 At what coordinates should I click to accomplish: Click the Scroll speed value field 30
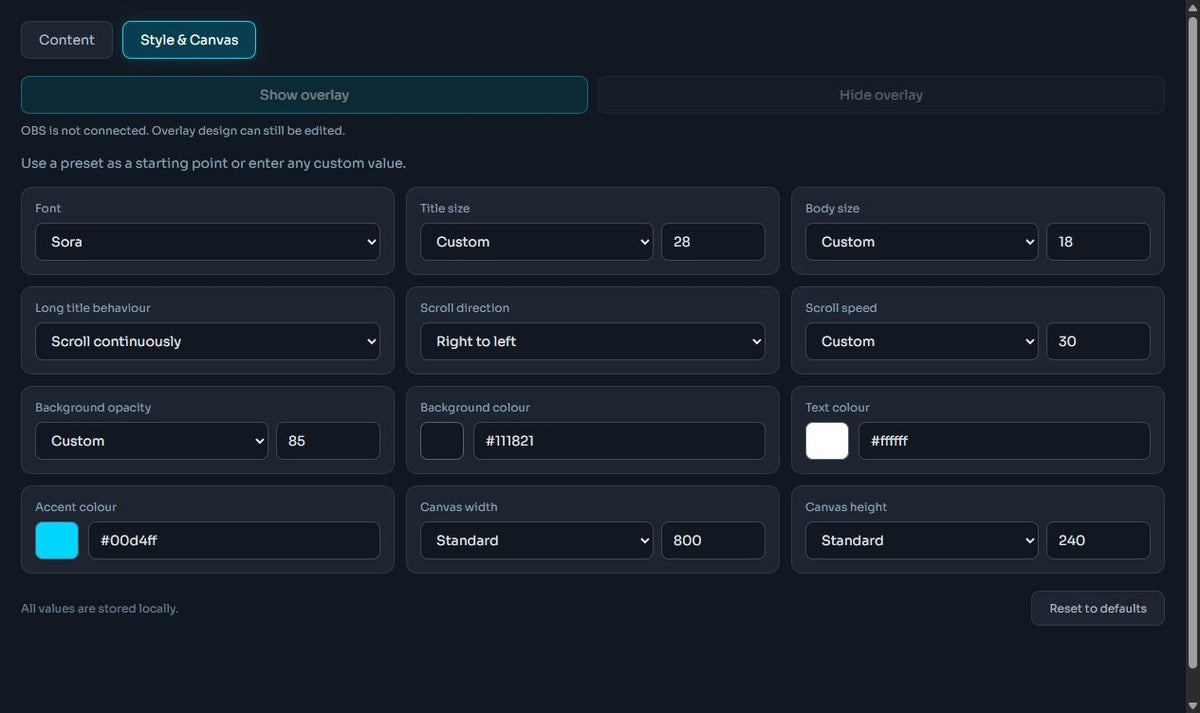click(1098, 341)
